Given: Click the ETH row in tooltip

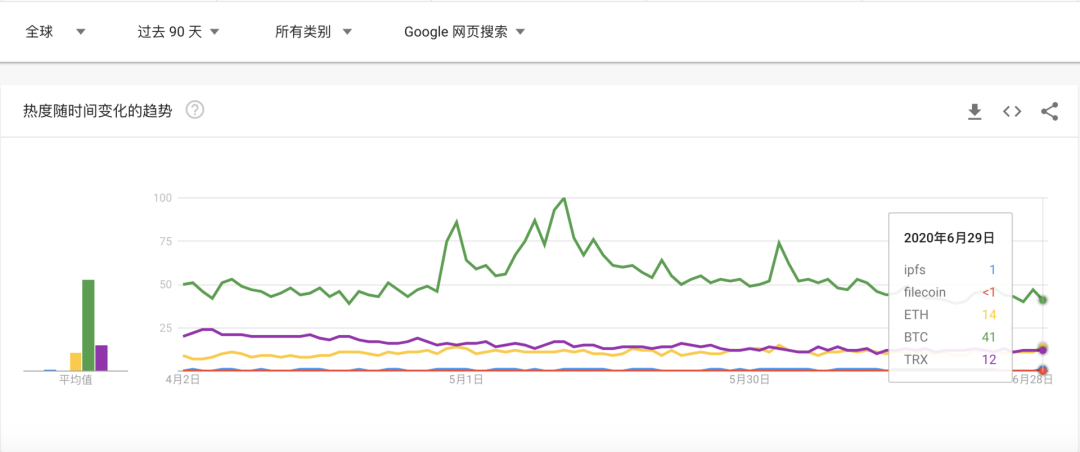Looking at the screenshot, I should click(x=950, y=315).
